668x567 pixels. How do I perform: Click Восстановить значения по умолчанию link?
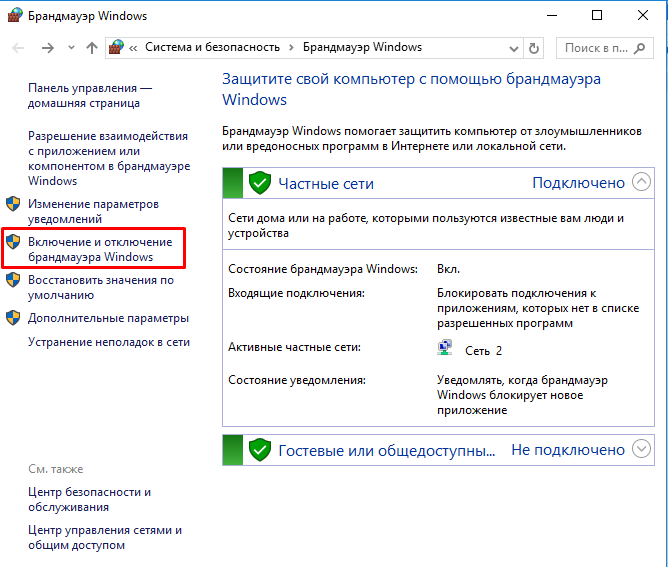[100, 287]
